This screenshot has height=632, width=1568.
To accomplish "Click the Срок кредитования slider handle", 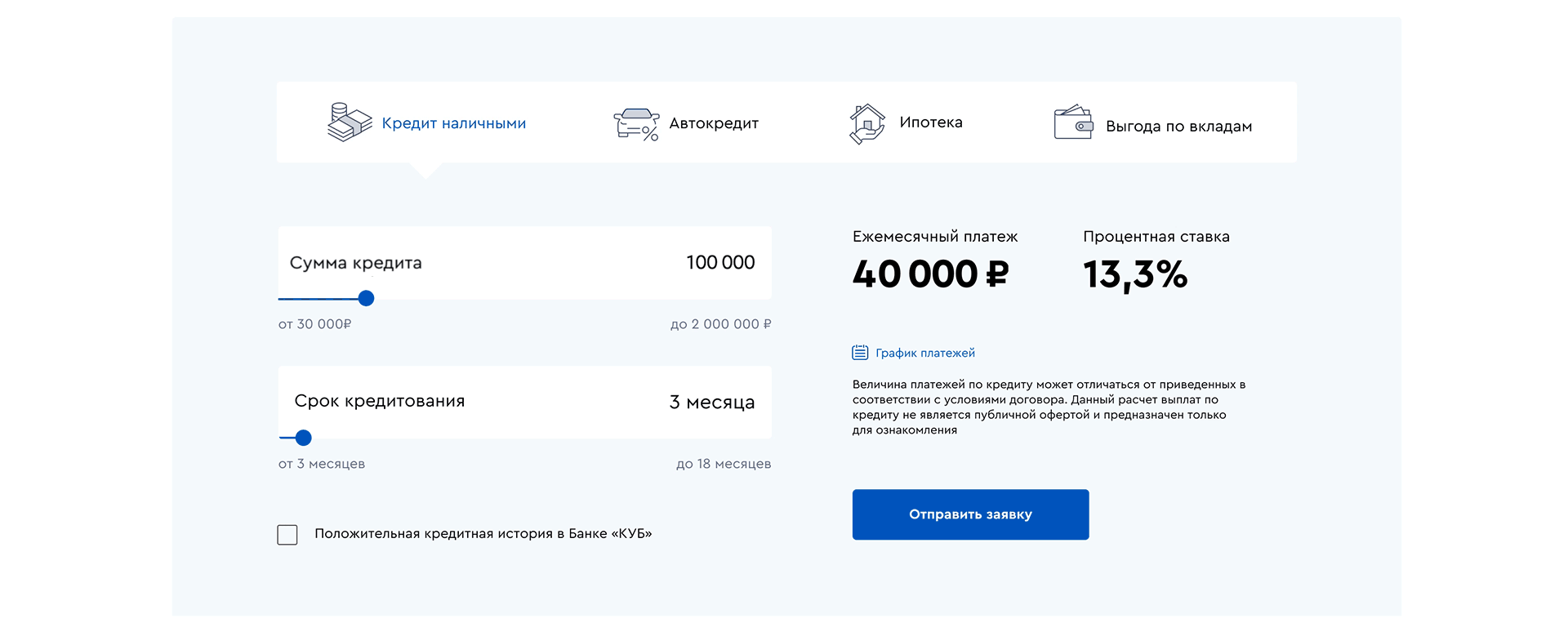I will coord(304,438).
